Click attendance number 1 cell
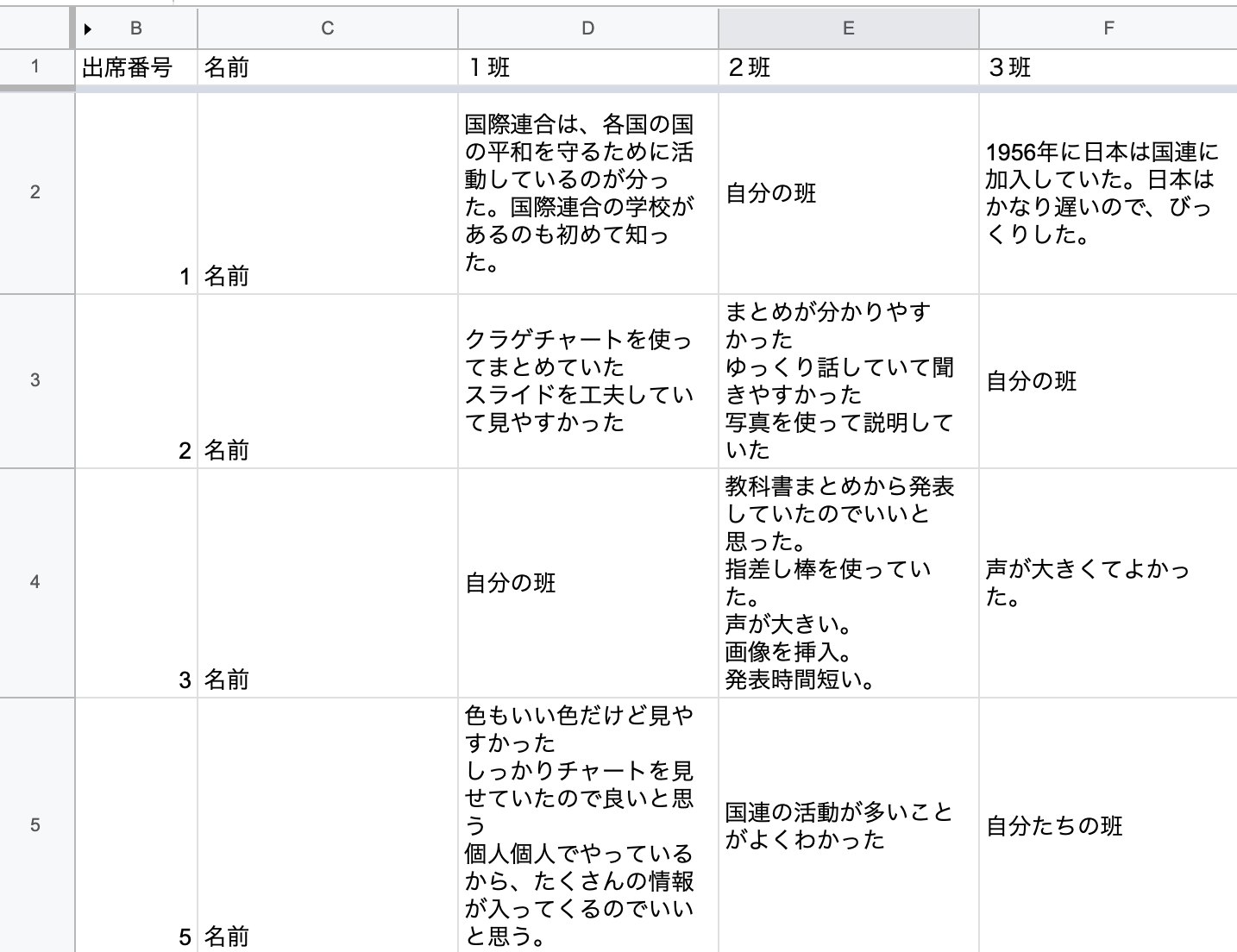 (x=136, y=192)
